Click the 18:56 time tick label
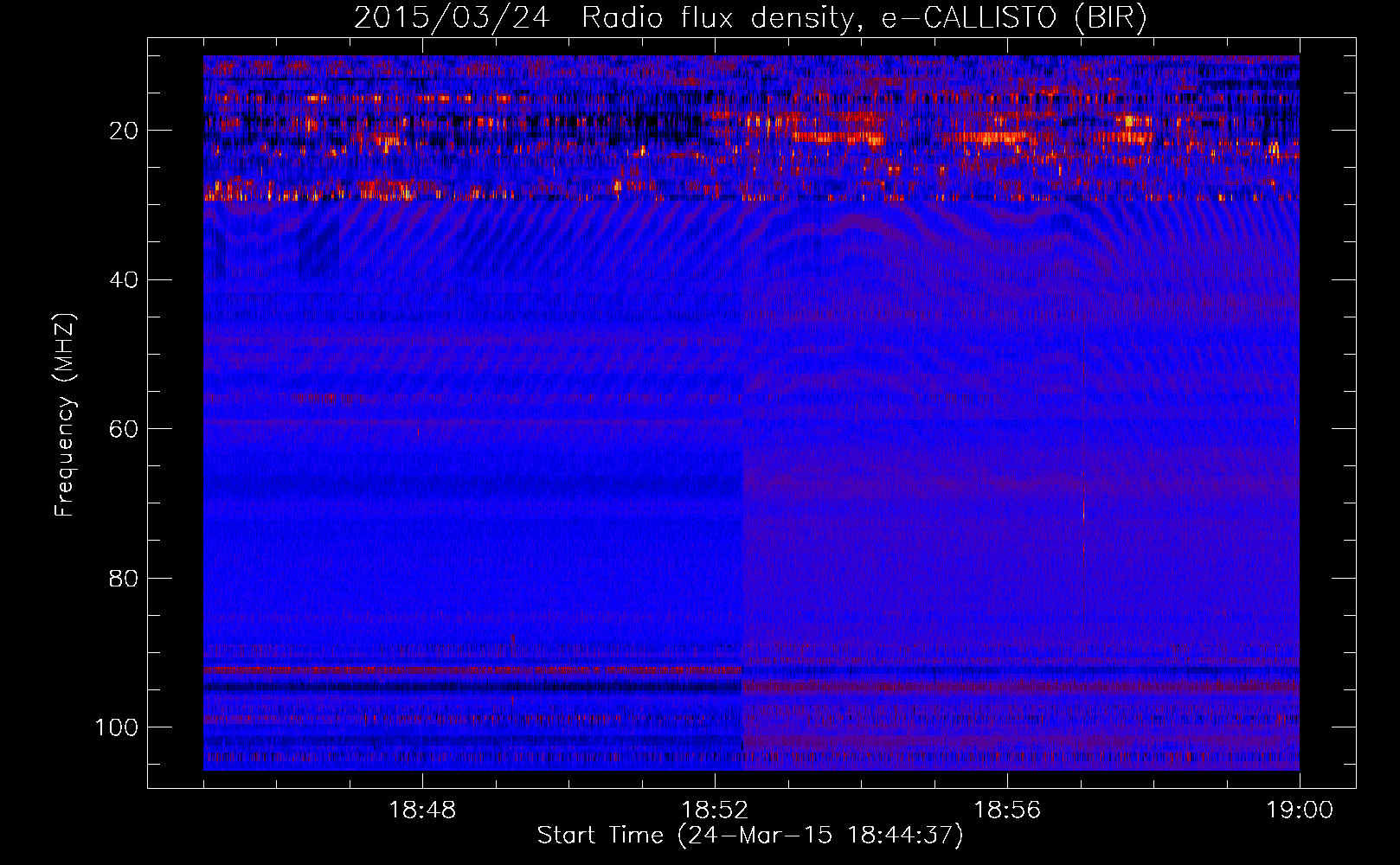Viewport: 1400px width, 865px height. [1007, 811]
